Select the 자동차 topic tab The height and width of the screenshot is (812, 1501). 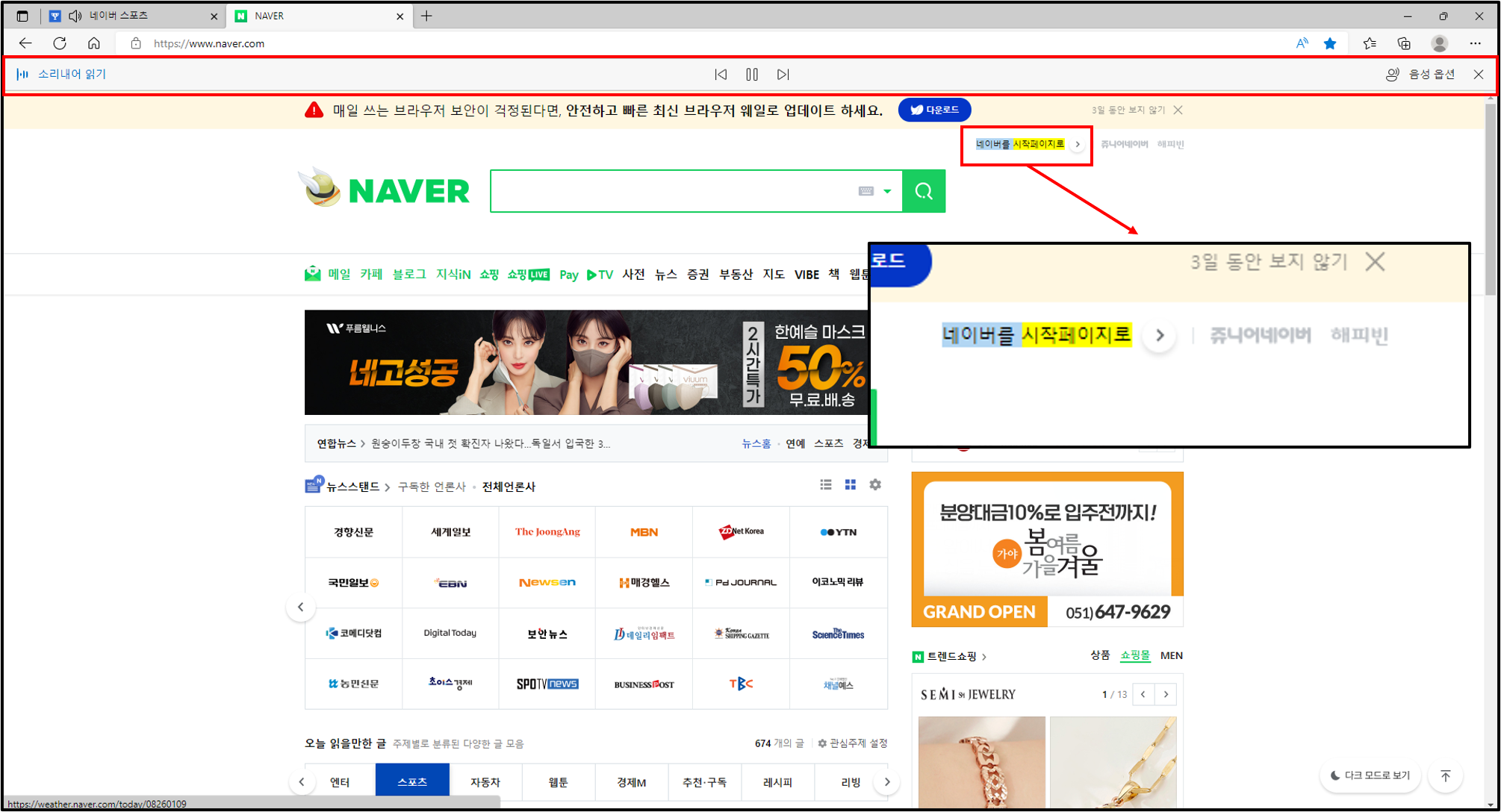(485, 781)
